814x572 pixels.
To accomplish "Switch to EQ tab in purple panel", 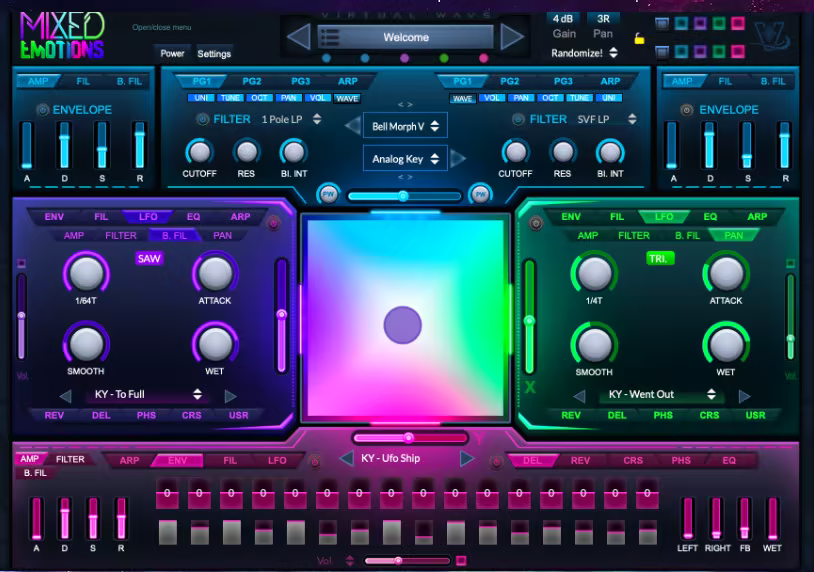I will pyautogui.click(x=193, y=216).
